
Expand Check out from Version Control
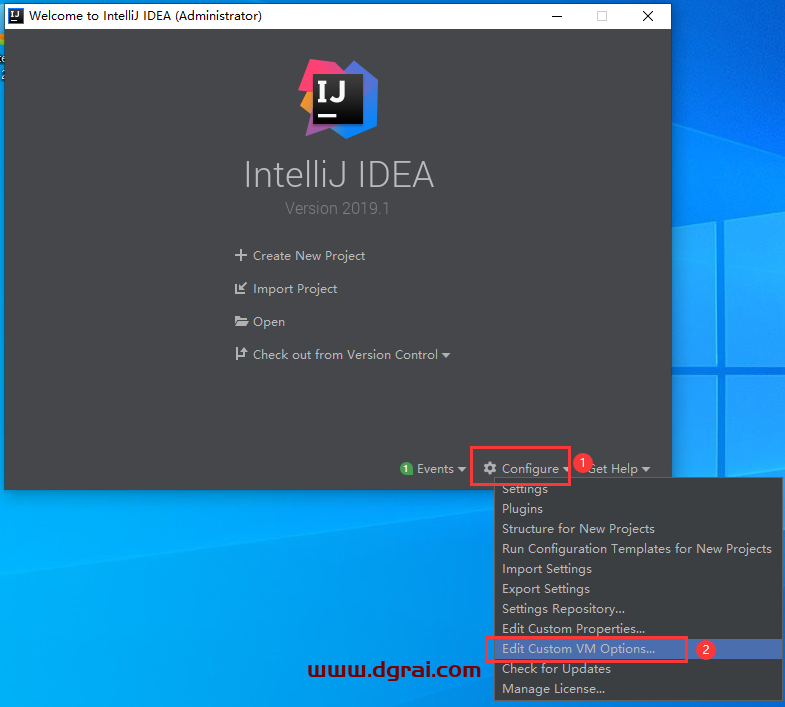coord(351,355)
